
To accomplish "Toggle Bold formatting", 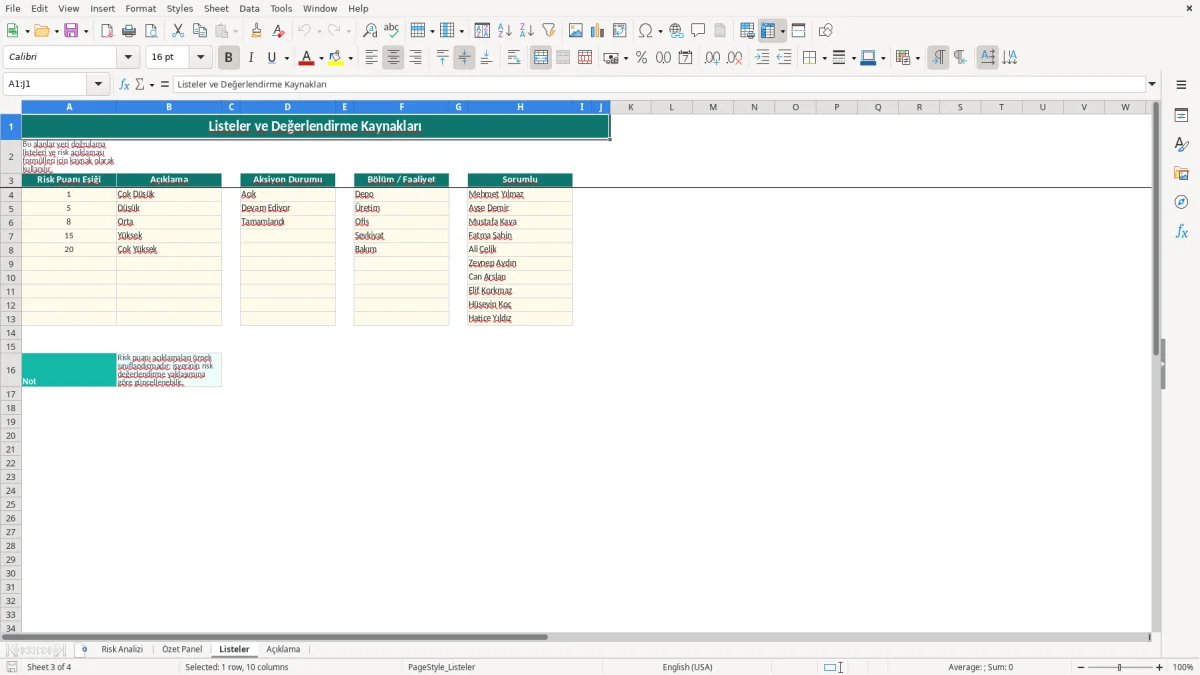I will [x=228, y=58].
